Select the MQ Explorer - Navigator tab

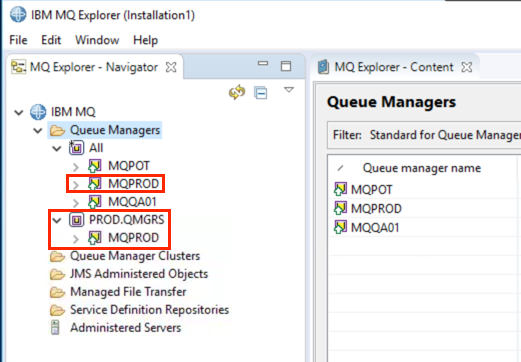point(94,67)
